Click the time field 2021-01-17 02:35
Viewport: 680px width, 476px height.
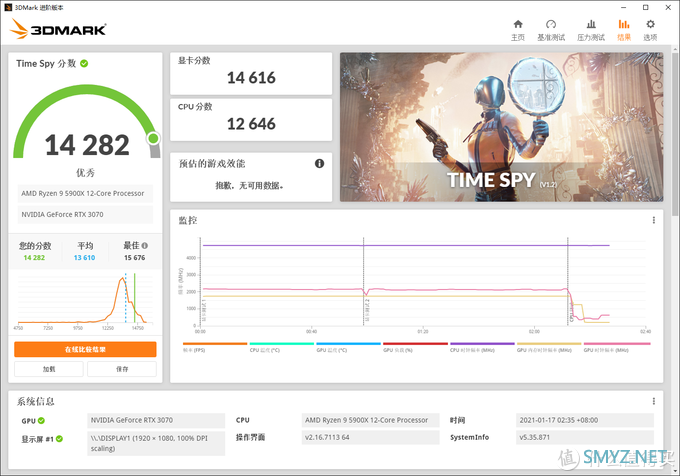click(585, 420)
